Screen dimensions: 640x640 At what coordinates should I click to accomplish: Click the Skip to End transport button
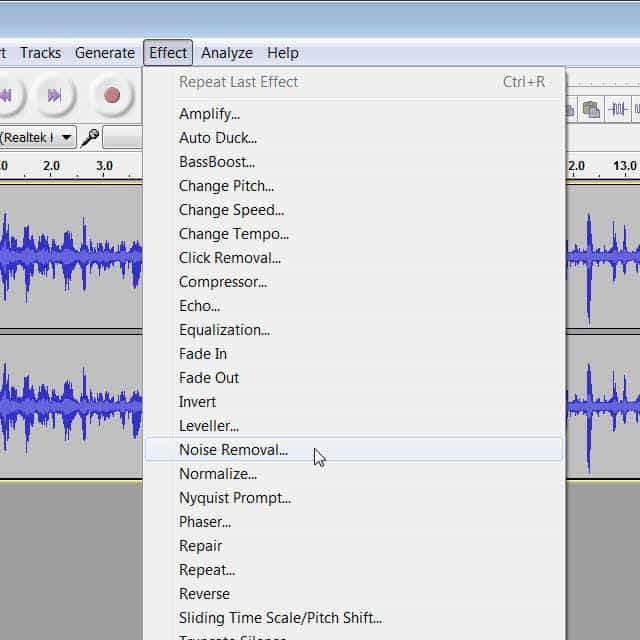tap(54, 96)
